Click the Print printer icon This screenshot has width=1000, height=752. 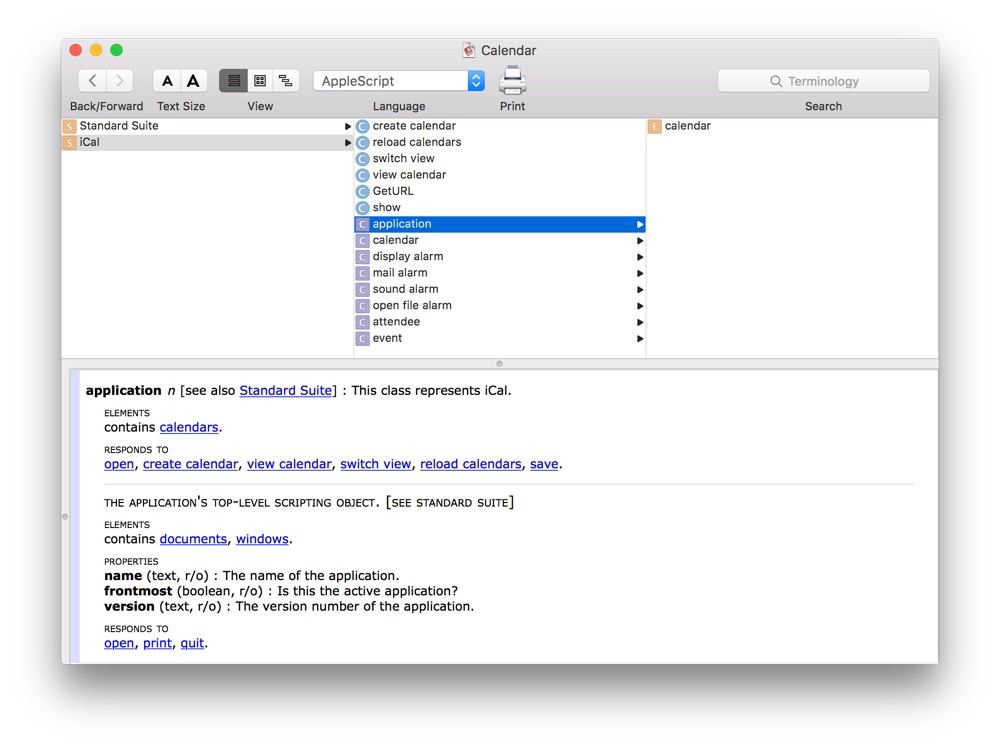[x=512, y=80]
